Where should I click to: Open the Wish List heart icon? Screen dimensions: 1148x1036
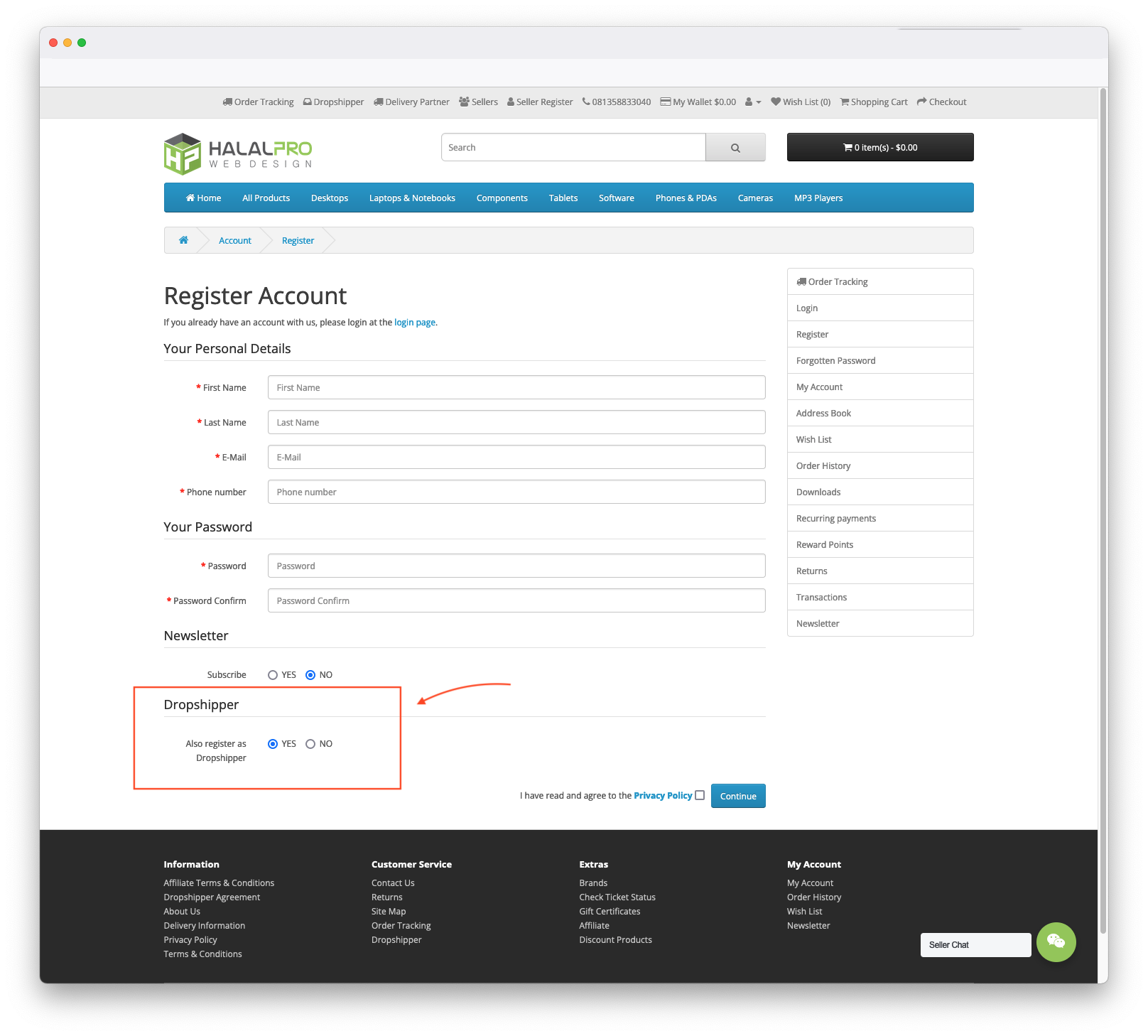[x=775, y=102]
